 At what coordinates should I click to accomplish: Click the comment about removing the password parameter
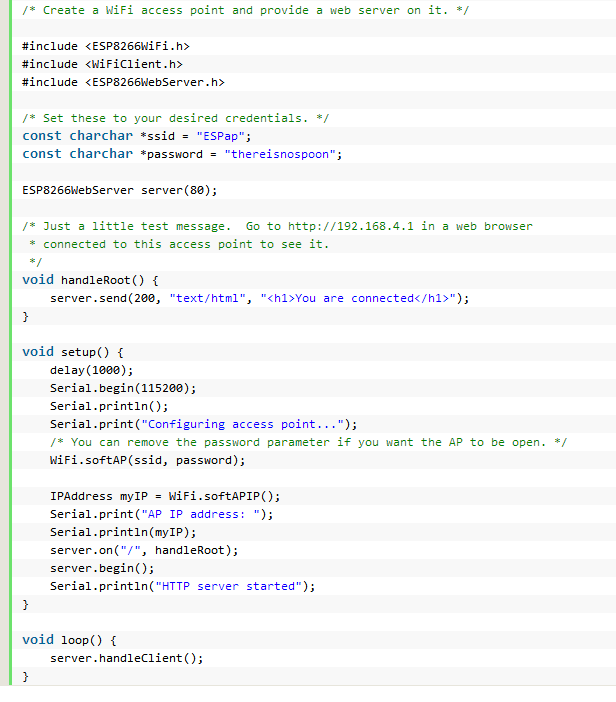[308, 442]
